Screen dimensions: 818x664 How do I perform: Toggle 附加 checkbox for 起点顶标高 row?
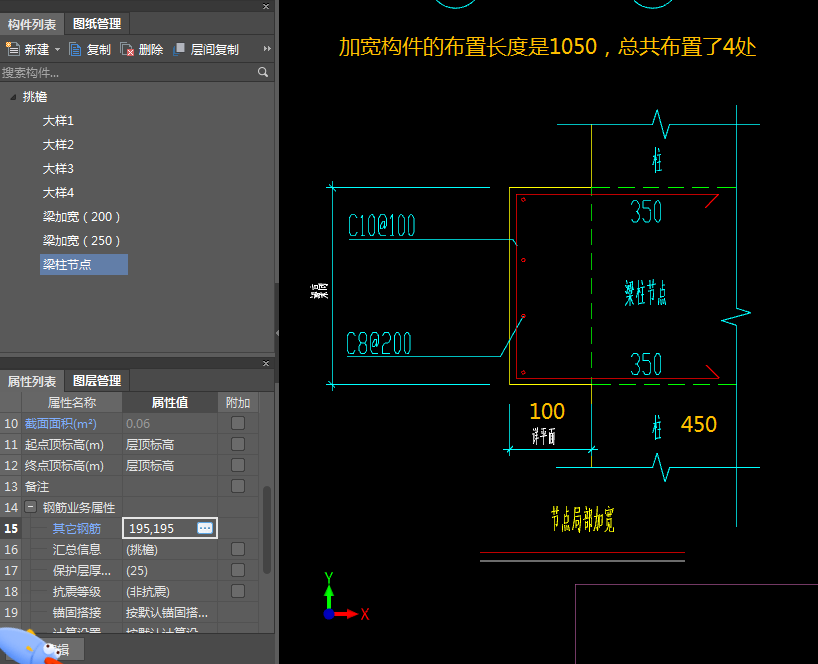click(x=238, y=444)
